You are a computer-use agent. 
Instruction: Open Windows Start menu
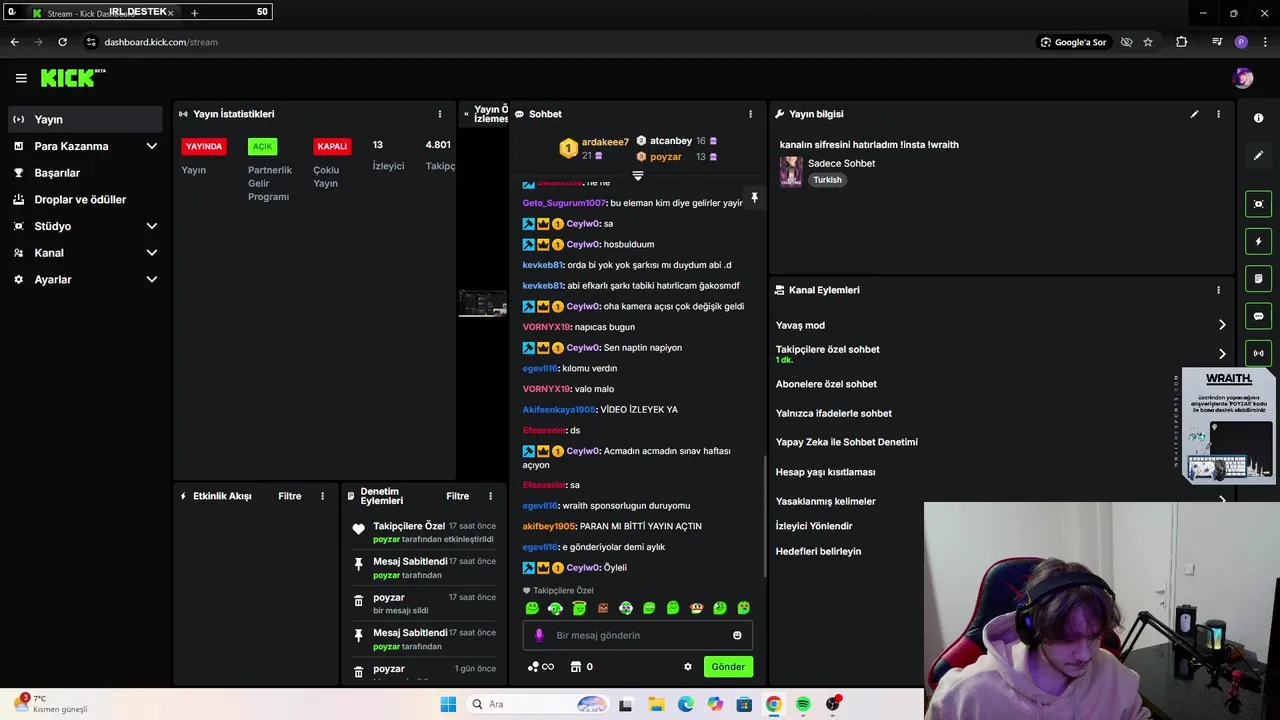[x=448, y=704]
